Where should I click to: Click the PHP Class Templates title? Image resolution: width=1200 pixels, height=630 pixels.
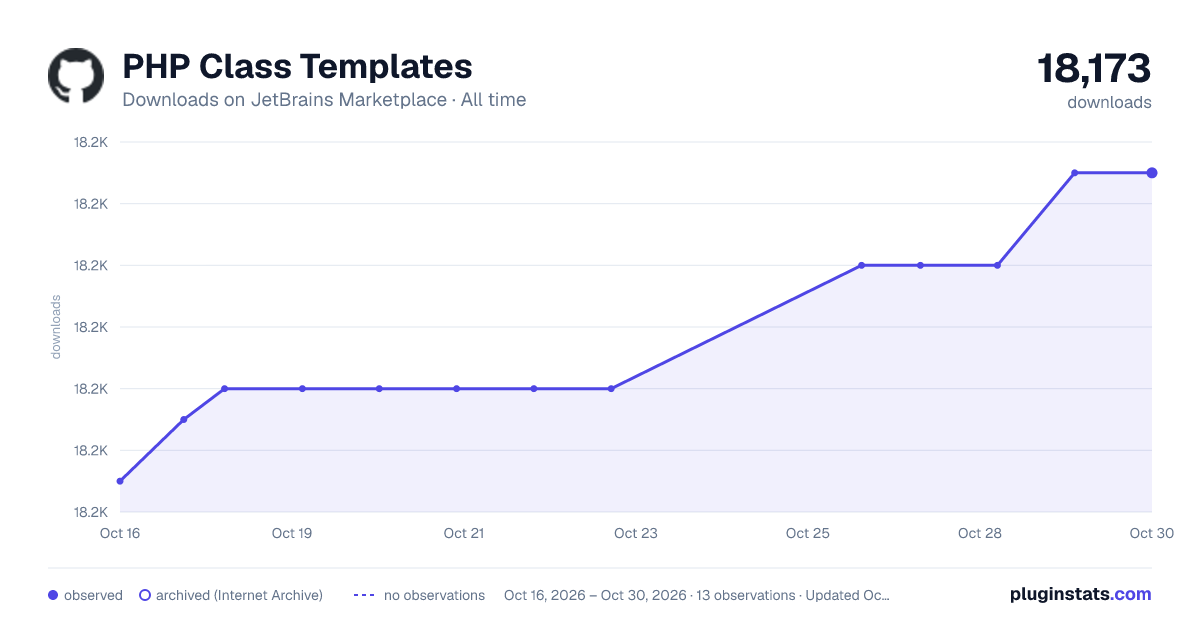pyautogui.click(x=297, y=66)
